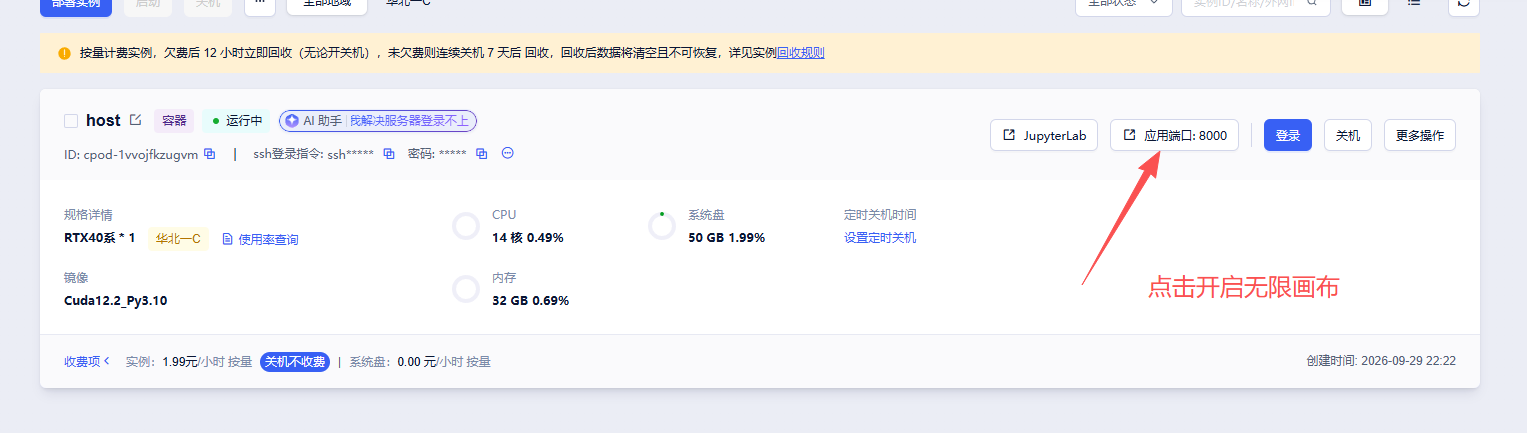Copy the instance ID cpod-1vvojfkzugvm
This screenshot has width=1527, height=433.
[209, 154]
